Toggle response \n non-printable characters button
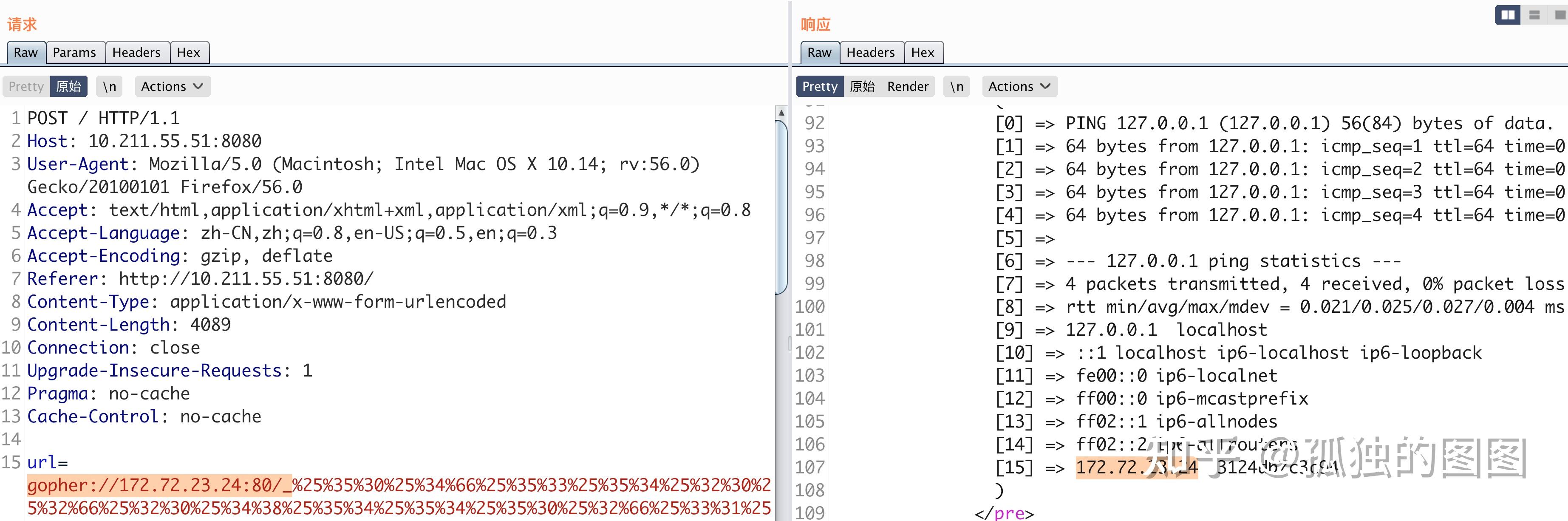The image size is (1568, 521). 957,86
